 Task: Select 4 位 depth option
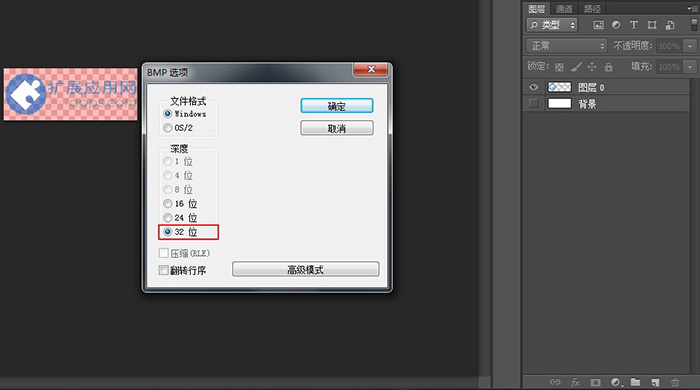[x=167, y=175]
